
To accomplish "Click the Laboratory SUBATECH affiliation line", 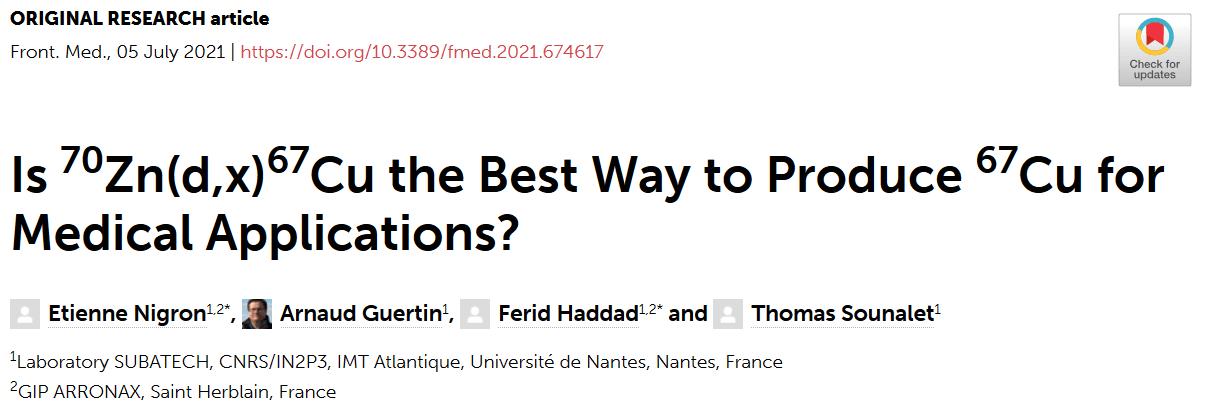I will [x=396, y=361].
